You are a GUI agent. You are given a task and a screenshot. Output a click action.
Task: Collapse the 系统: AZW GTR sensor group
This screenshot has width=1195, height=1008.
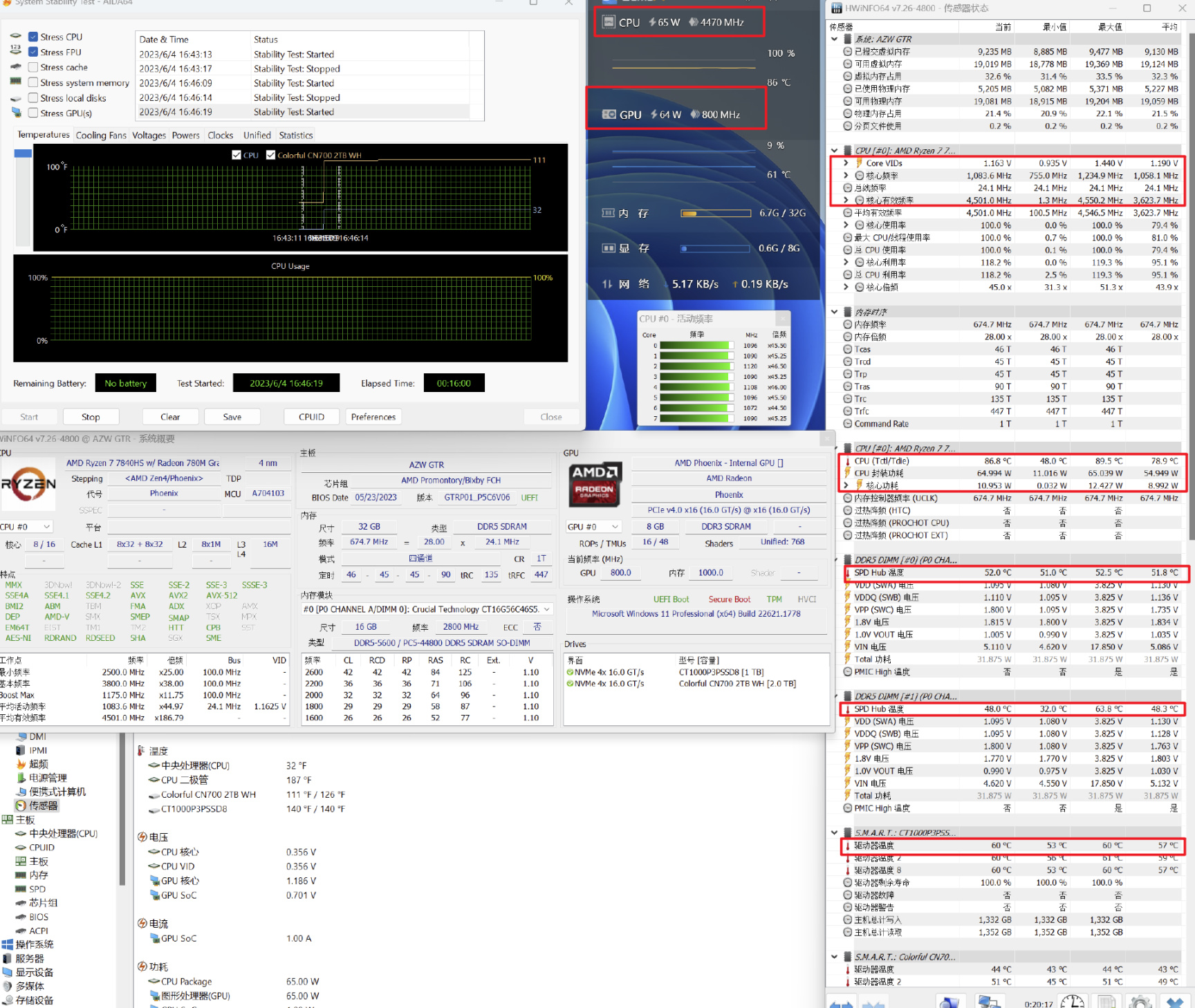835,39
